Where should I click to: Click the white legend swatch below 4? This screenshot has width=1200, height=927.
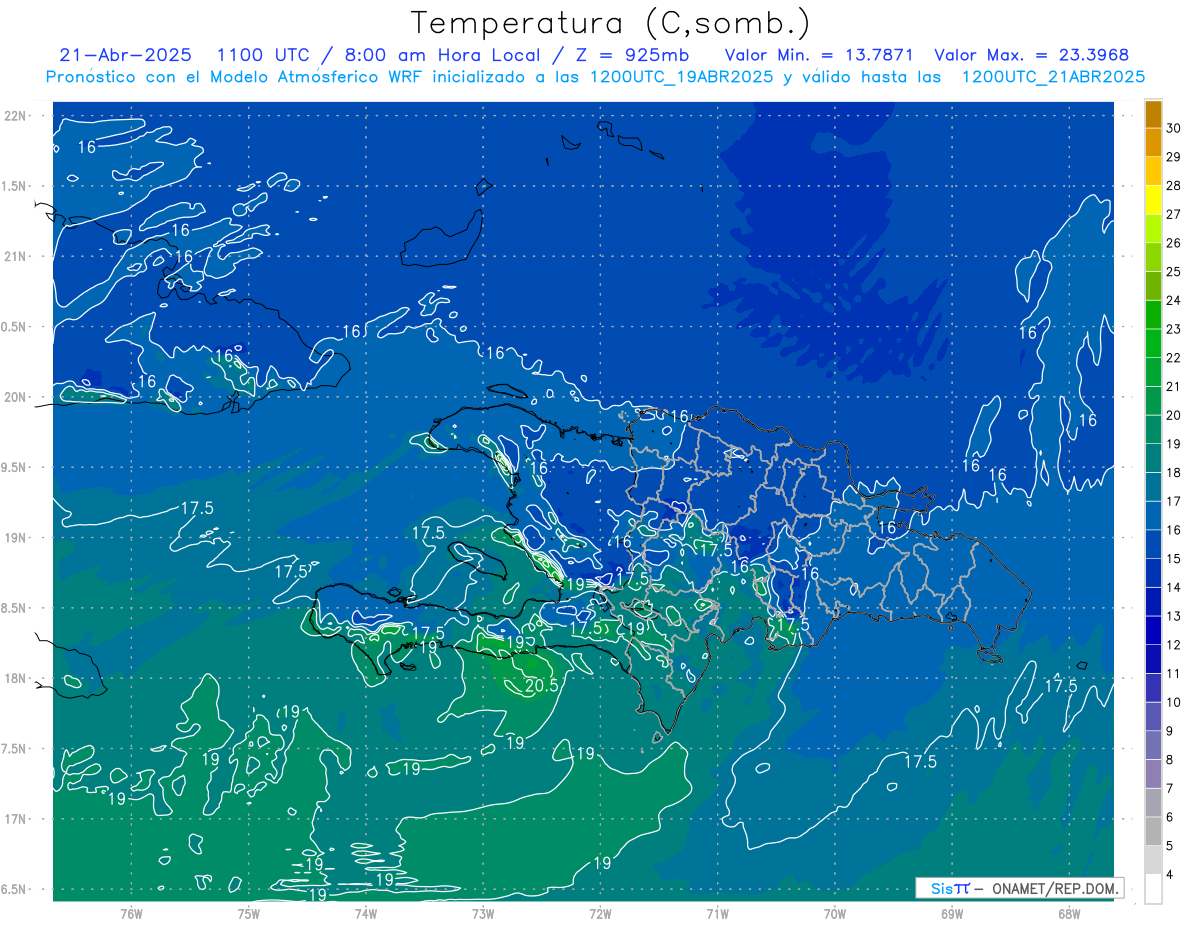click(1153, 889)
